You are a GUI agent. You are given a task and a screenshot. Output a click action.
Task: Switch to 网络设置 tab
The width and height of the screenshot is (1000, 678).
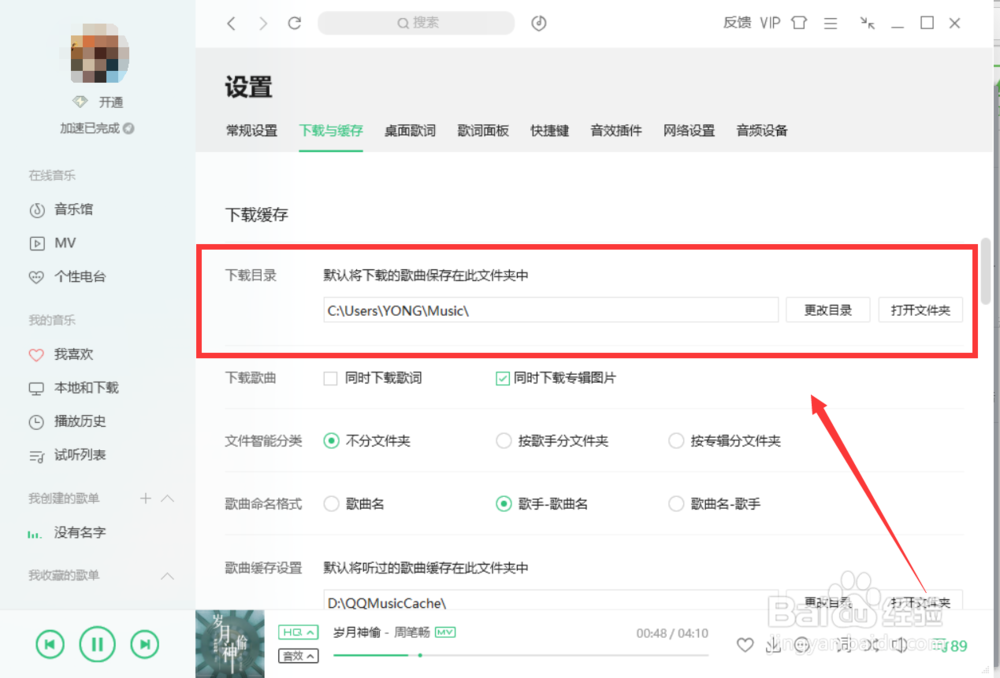click(x=689, y=131)
